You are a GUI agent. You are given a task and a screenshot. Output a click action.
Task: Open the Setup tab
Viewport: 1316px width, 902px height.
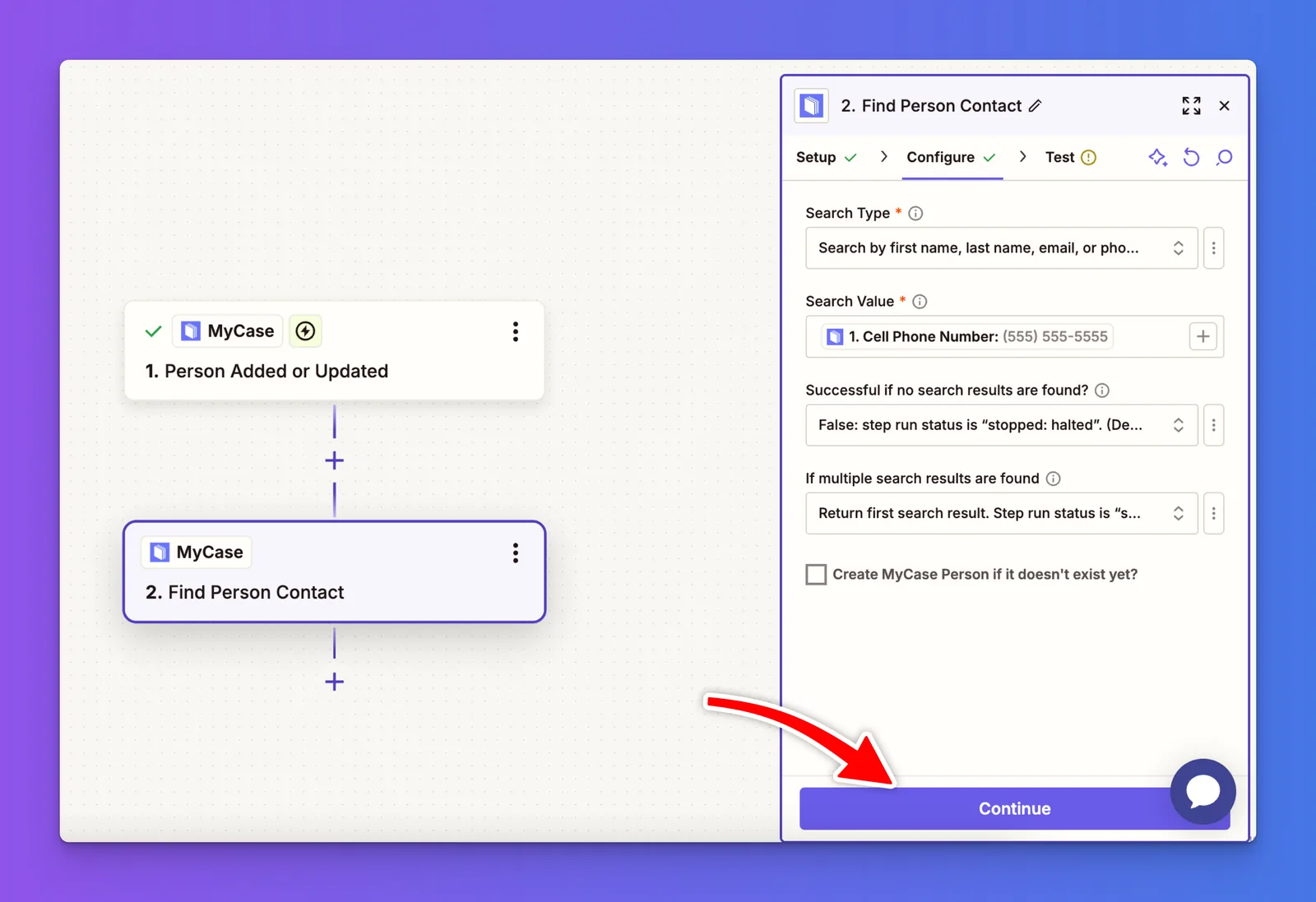(826, 157)
